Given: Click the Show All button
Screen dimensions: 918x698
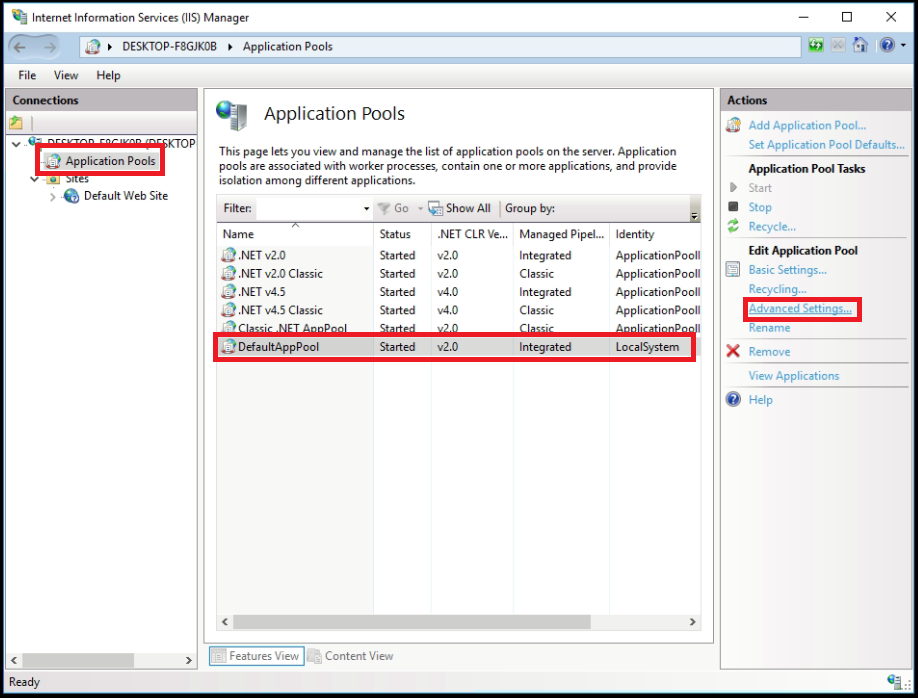Looking at the screenshot, I should tap(460, 208).
